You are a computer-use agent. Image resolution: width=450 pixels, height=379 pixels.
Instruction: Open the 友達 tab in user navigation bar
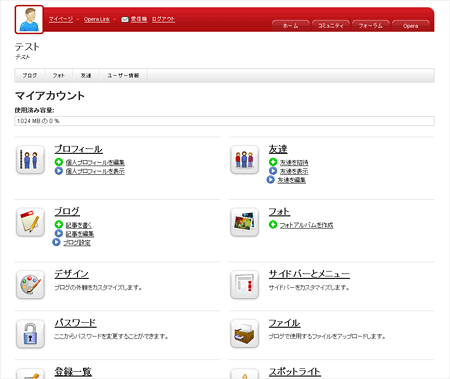click(x=86, y=76)
